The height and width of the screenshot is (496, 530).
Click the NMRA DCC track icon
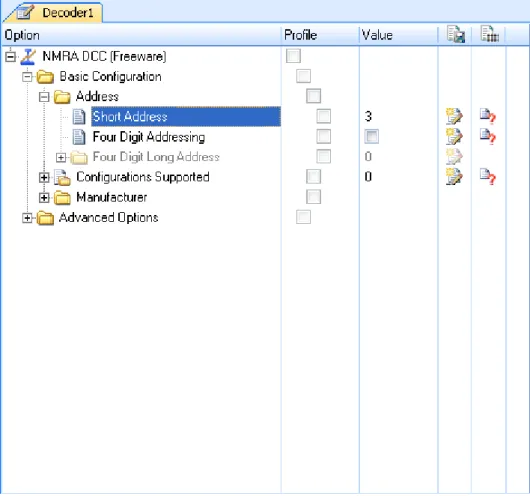tap(28, 56)
